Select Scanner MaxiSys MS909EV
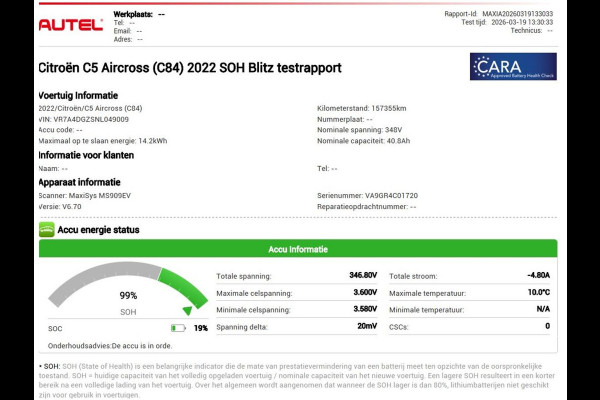This screenshot has width=600, height=400. coord(85,196)
